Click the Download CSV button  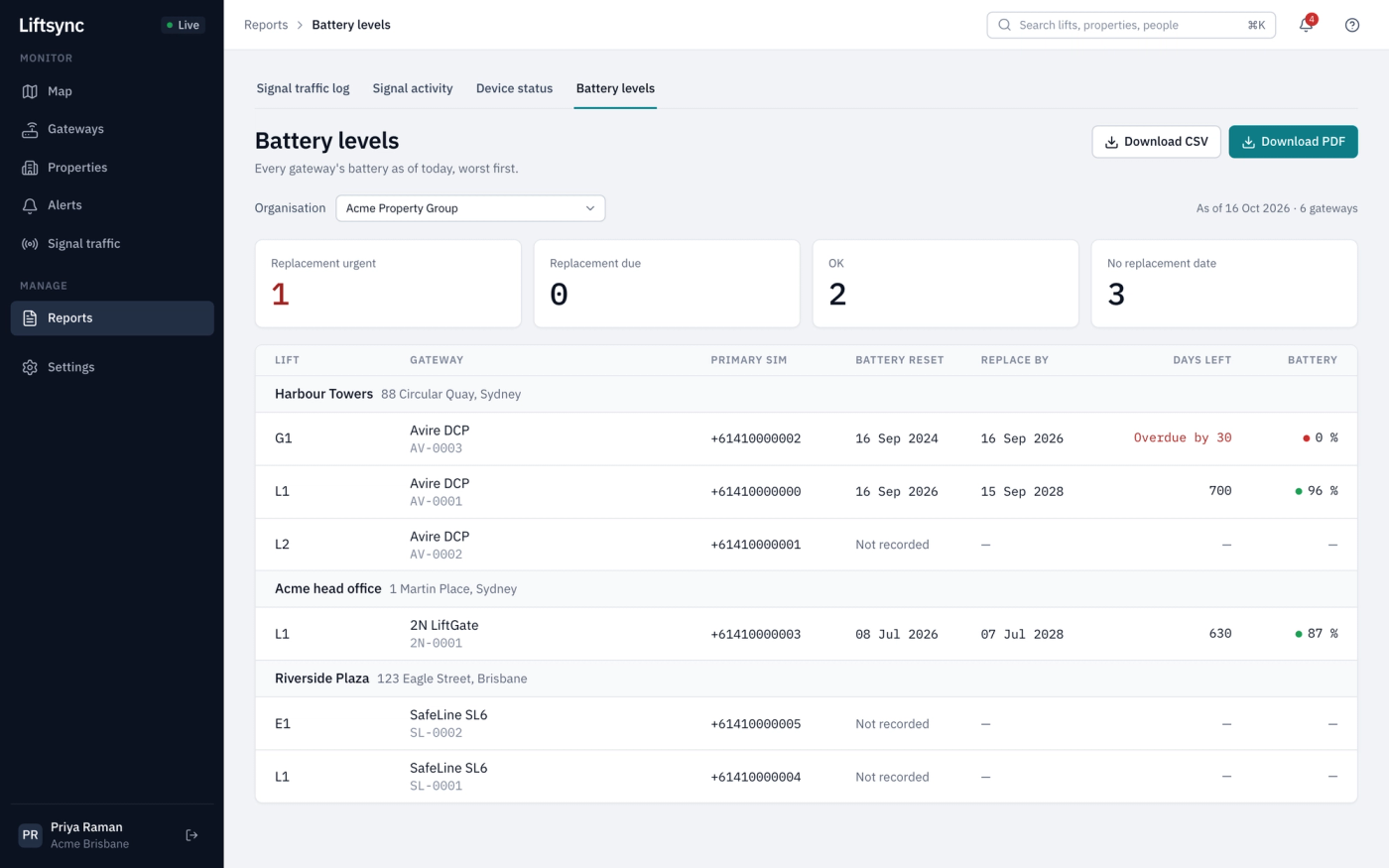click(1156, 142)
